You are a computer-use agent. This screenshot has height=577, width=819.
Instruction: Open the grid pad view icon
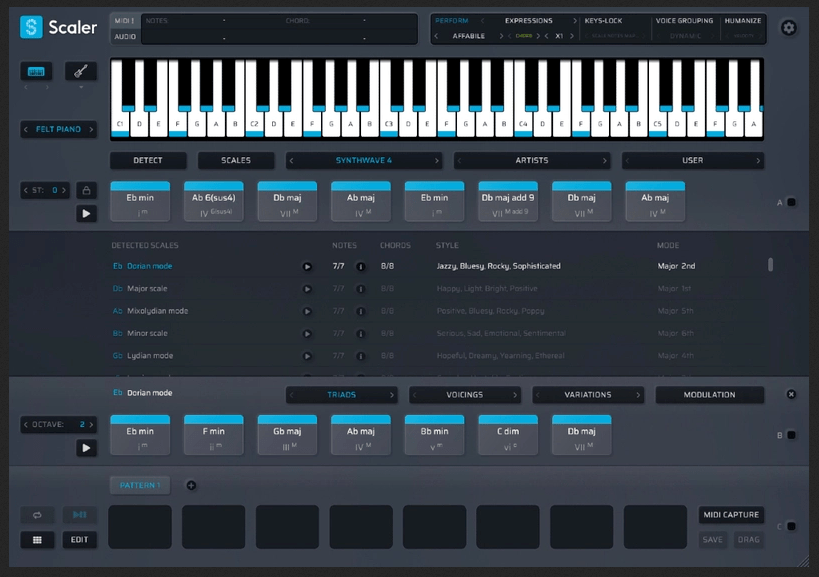tap(37, 540)
